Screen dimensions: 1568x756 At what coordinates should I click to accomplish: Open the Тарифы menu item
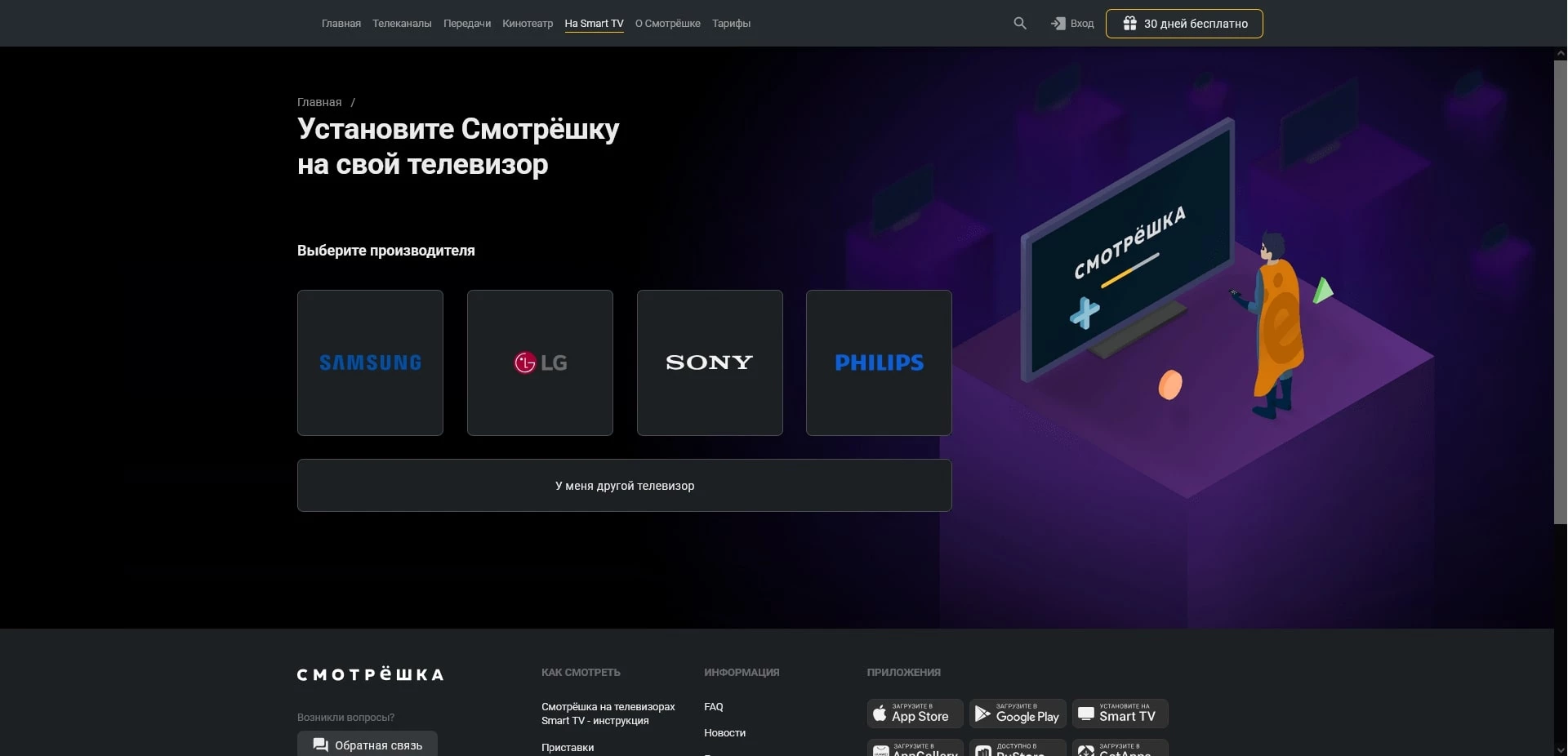(x=731, y=24)
